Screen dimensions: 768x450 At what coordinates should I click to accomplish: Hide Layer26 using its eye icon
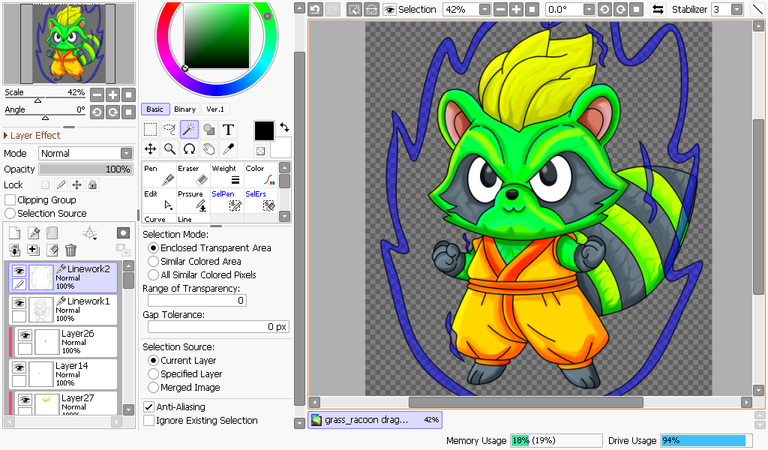(x=25, y=335)
